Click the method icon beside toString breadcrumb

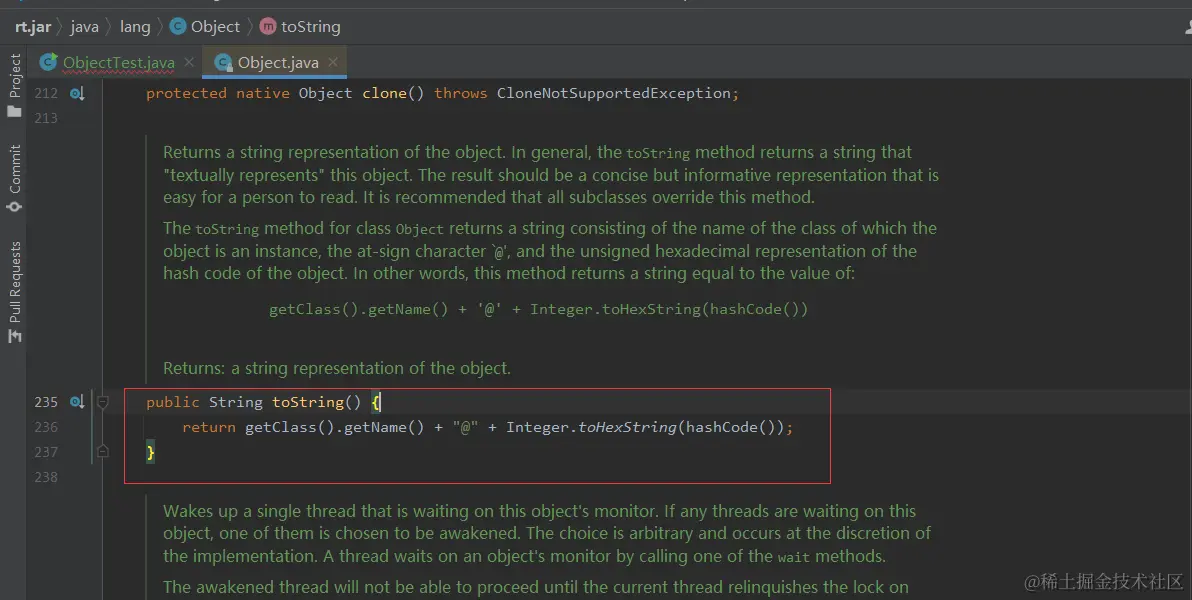tap(268, 27)
